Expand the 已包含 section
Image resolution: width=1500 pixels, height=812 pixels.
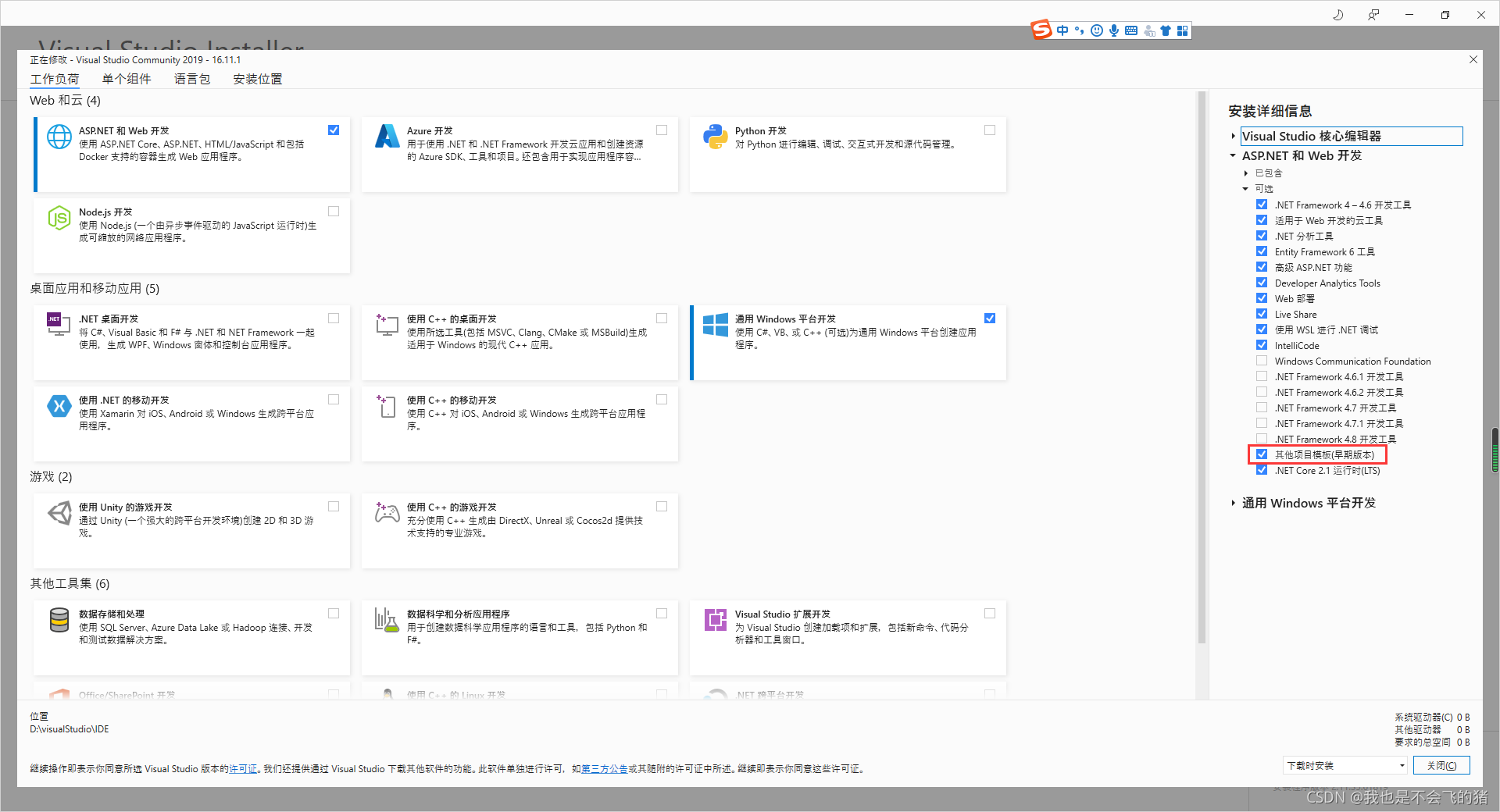(x=1246, y=173)
